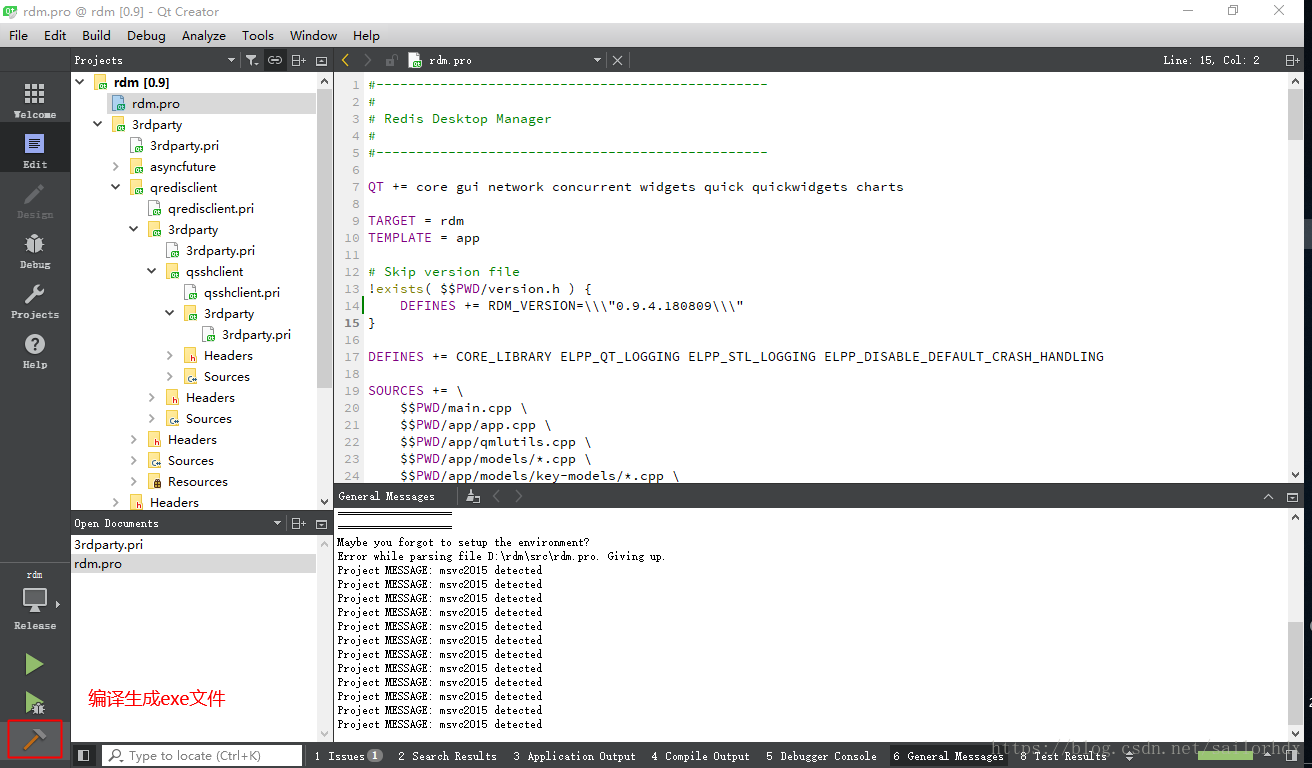Expand the Resources folder
This screenshot has width=1312, height=768.
pyautogui.click(x=135, y=482)
